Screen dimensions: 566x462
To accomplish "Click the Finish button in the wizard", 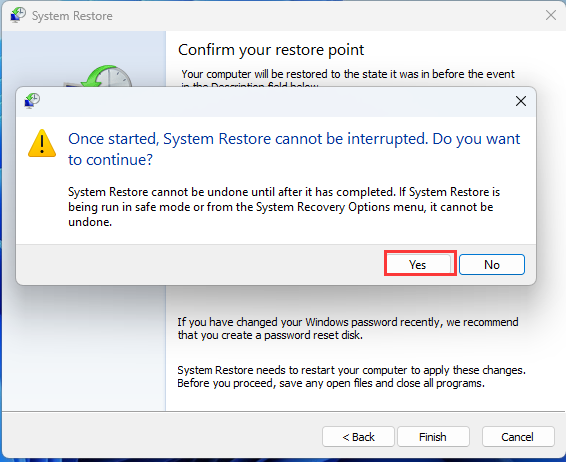I will [433, 437].
